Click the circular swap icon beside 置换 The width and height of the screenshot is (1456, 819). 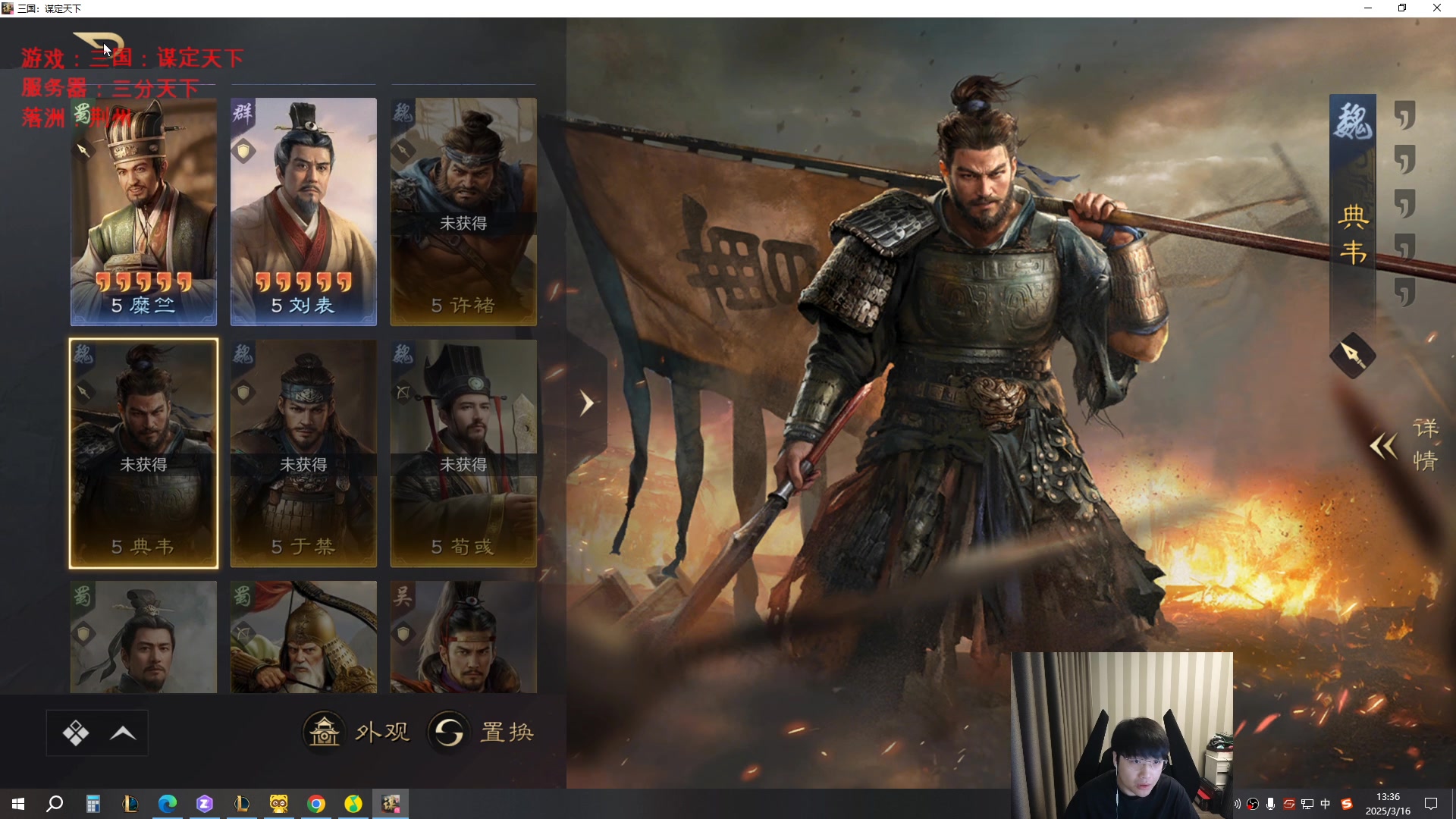[448, 732]
